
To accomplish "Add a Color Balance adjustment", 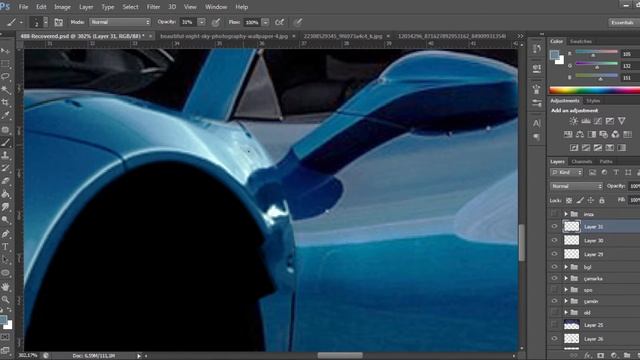I will tap(580, 134).
